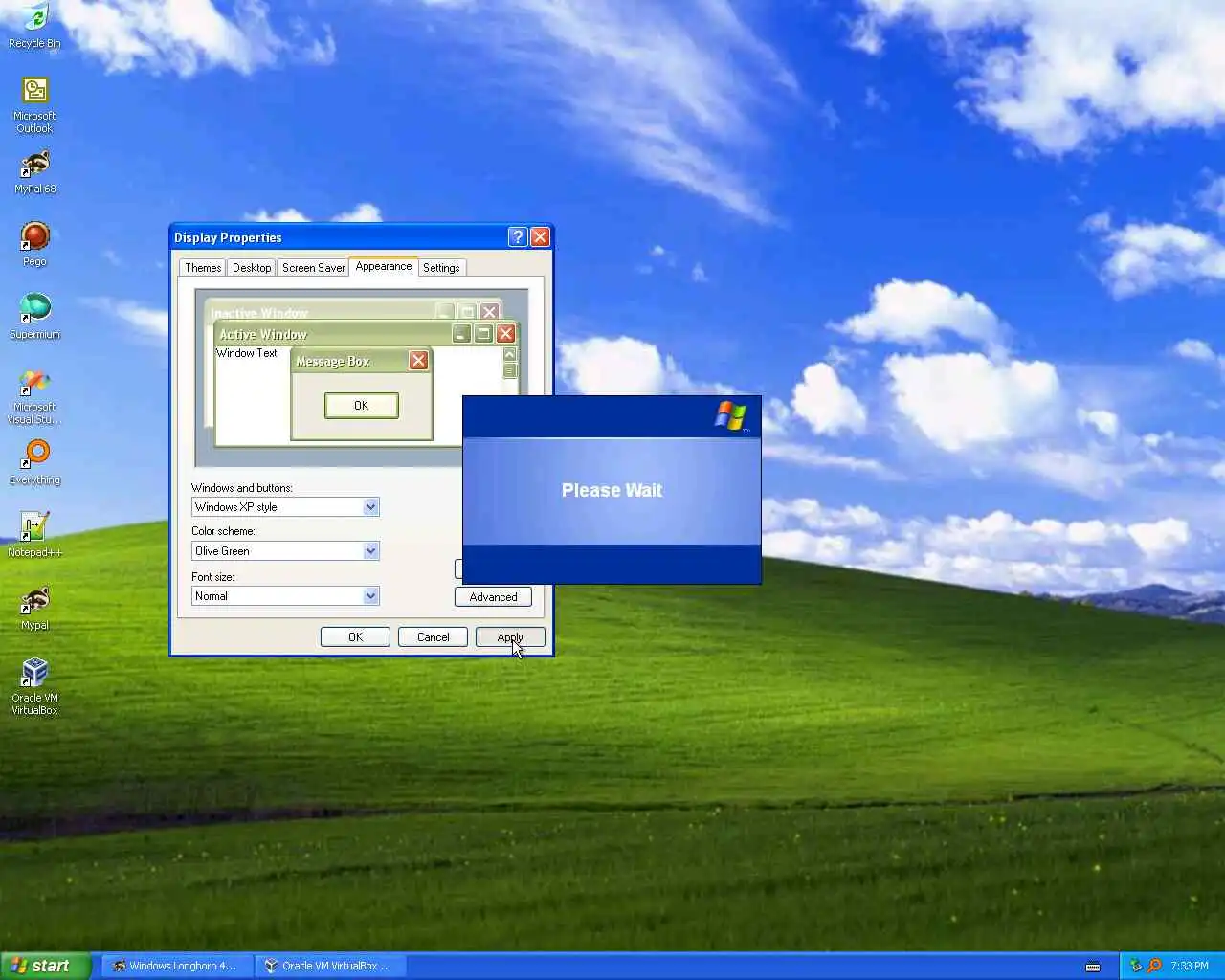The width and height of the screenshot is (1225, 980).
Task: Click the Everything magnifier tray icon
Action: [x=1154, y=966]
